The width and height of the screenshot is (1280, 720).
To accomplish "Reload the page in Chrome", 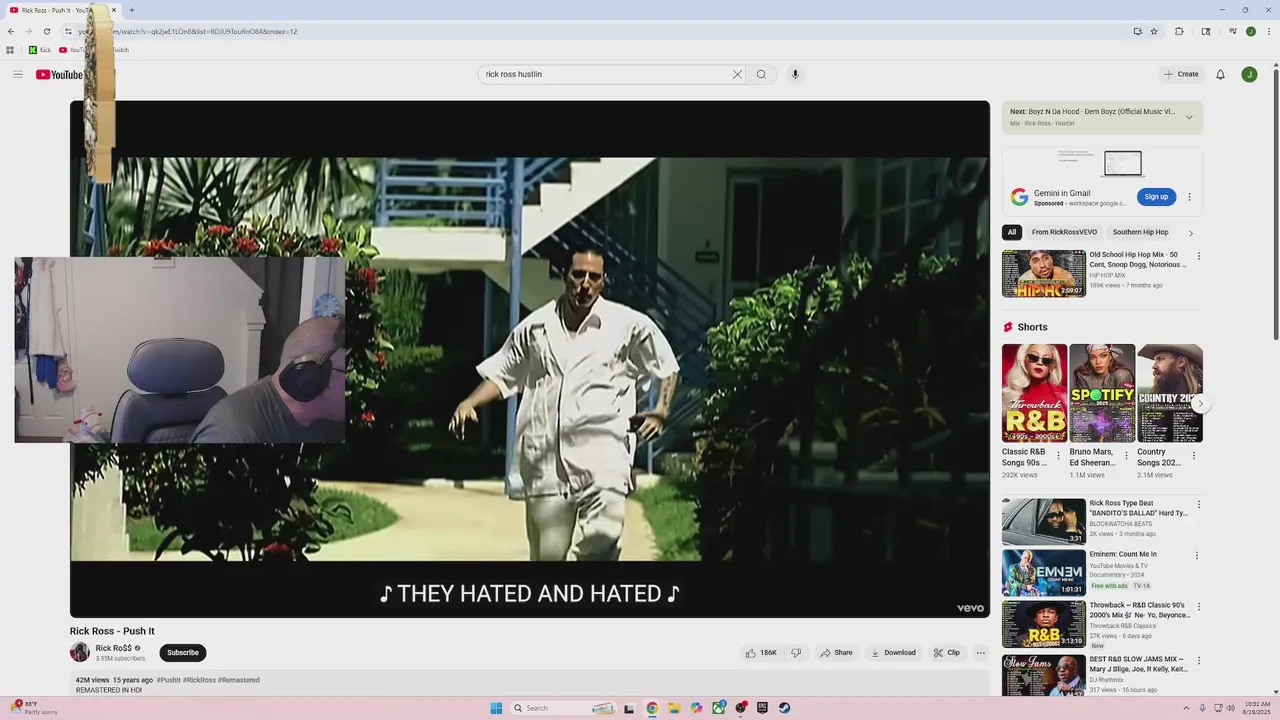I will click(x=46, y=31).
